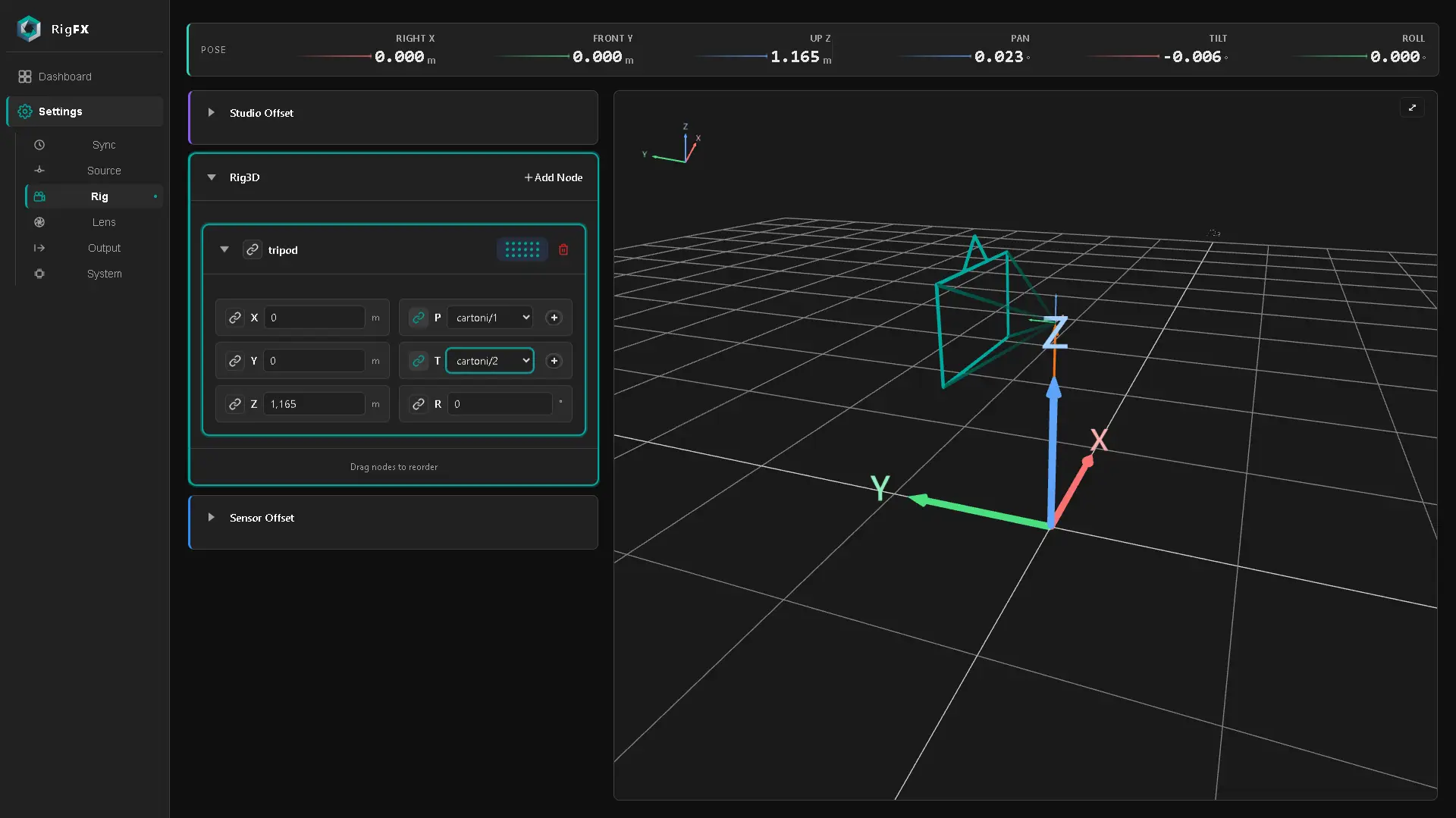
Task: Click the RigFX logo icon
Action: pyautogui.click(x=29, y=29)
